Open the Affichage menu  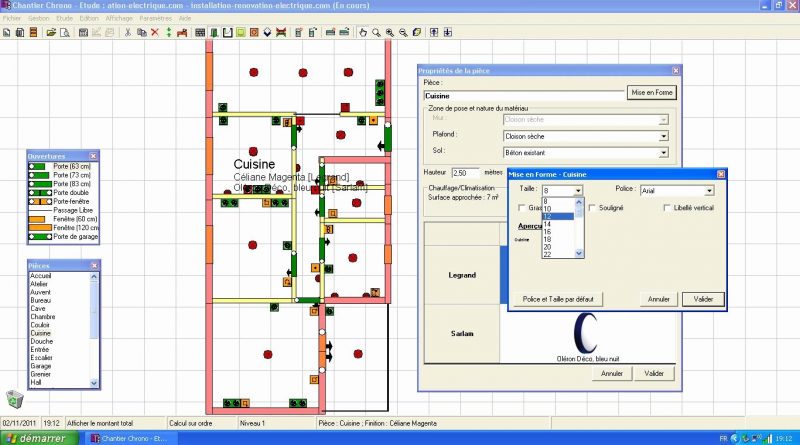(119, 18)
